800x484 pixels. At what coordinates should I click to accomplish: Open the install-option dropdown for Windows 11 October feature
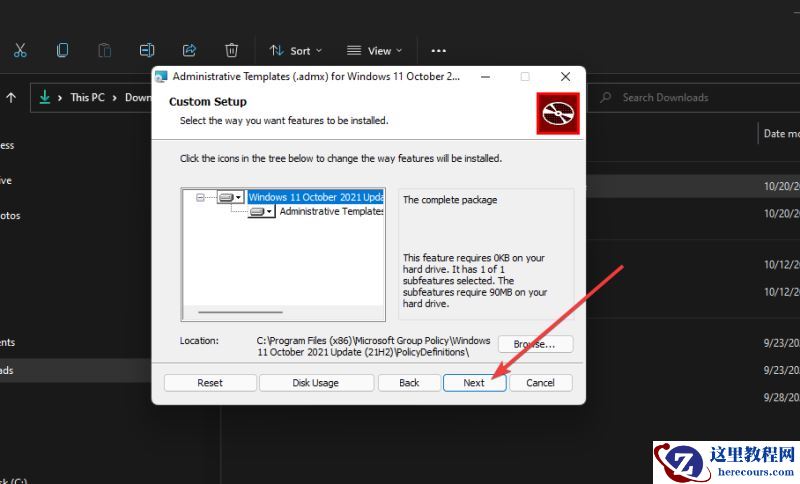pyautogui.click(x=230, y=197)
